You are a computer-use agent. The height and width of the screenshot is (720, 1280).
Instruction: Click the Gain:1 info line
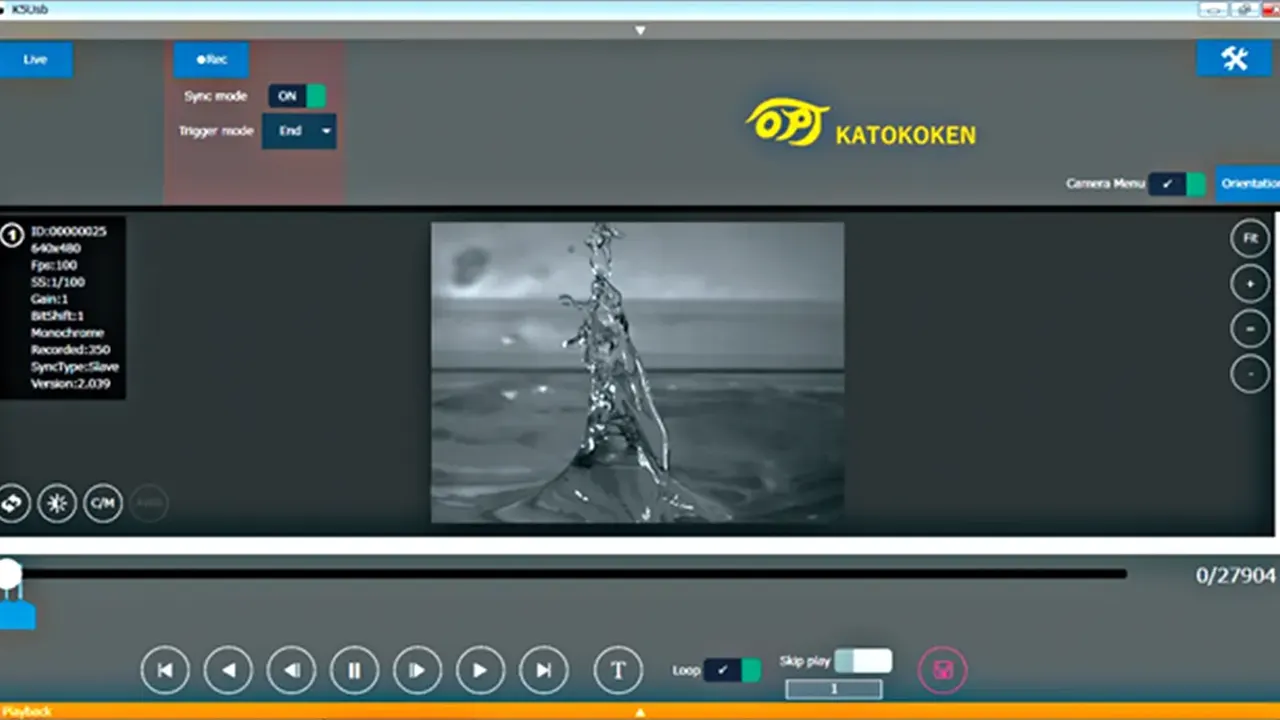[x=50, y=299]
